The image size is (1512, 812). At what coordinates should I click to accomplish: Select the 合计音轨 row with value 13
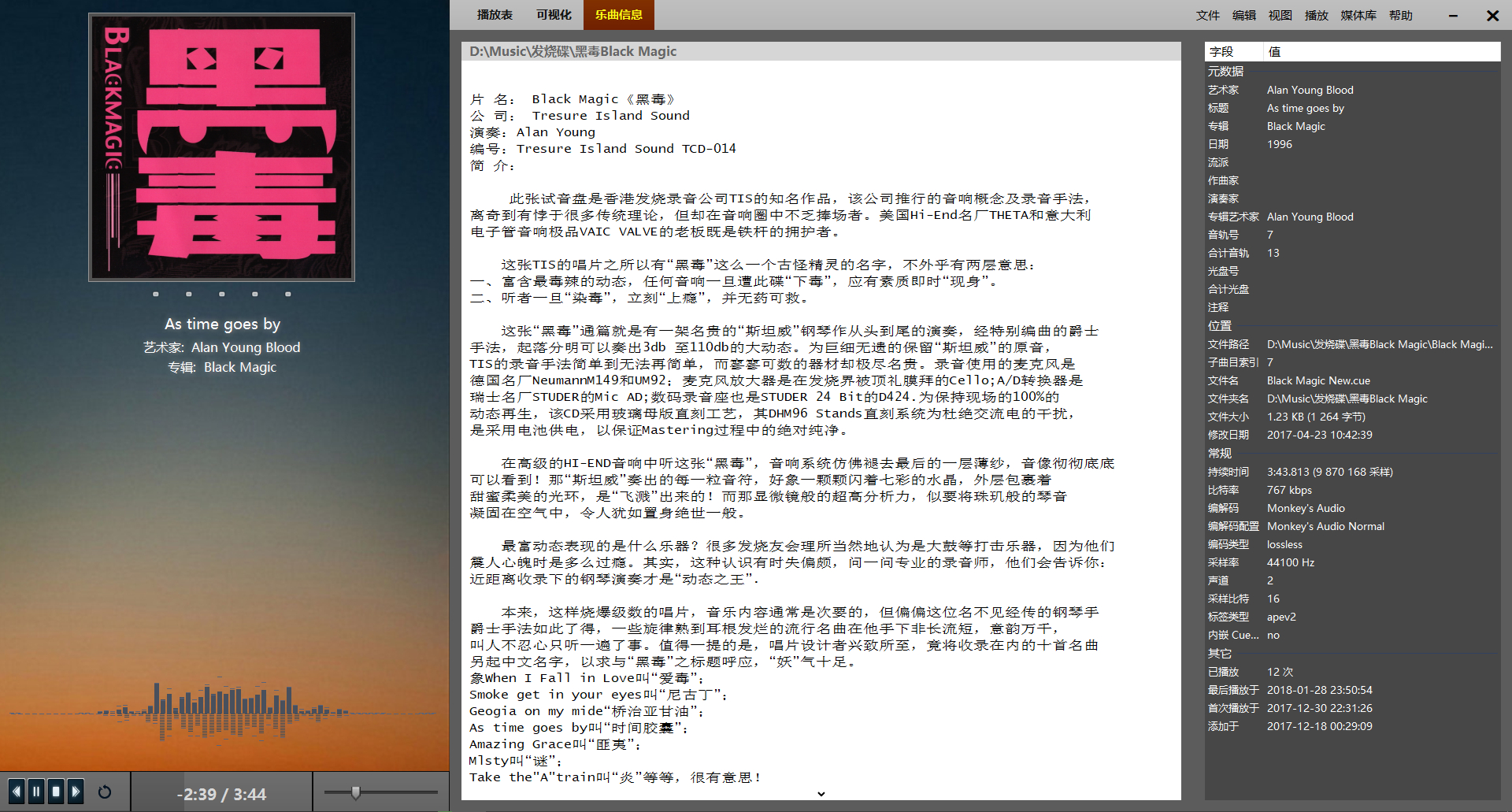[x=1353, y=253]
